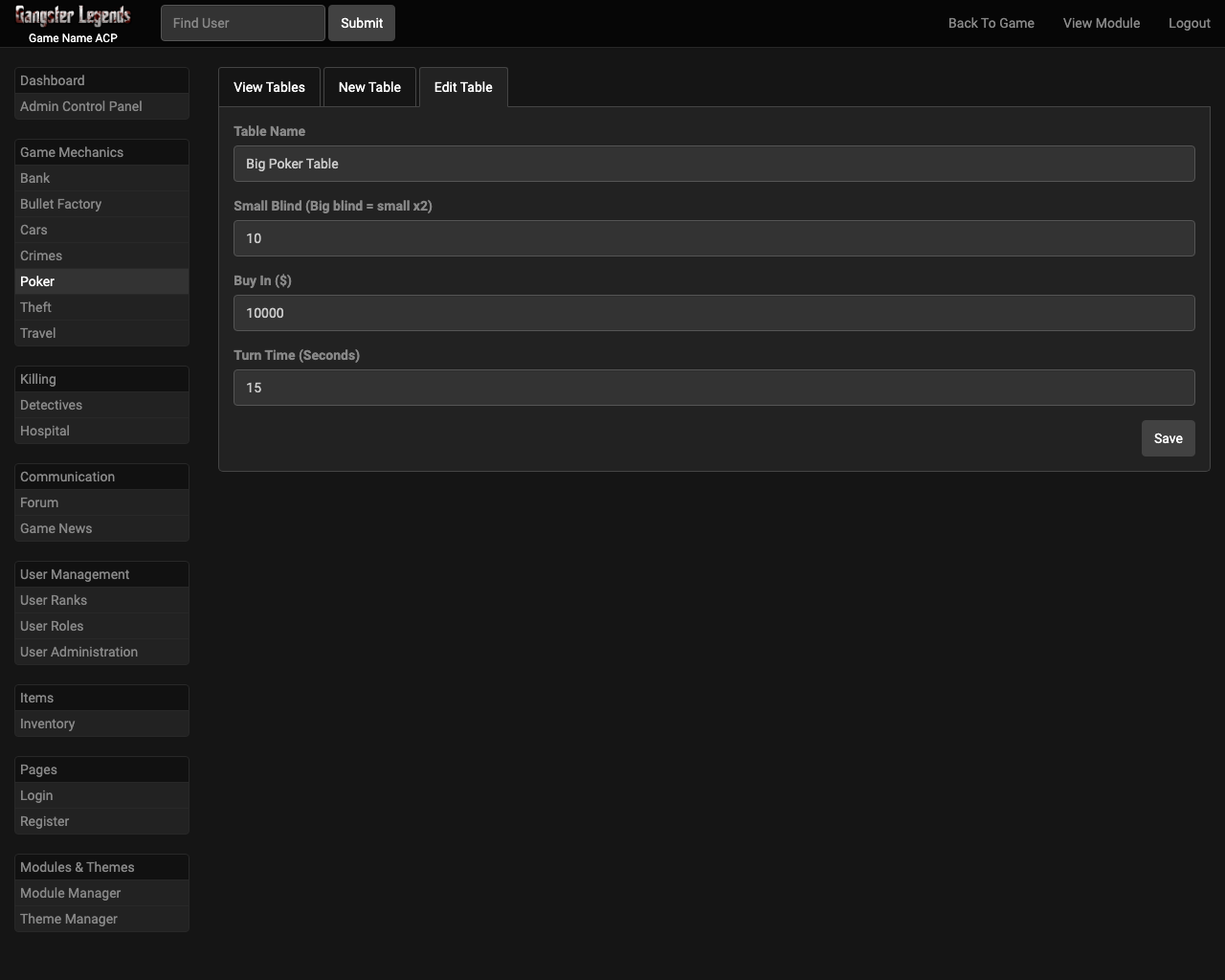This screenshot has width=1225, height=980.
Task: Focus the Find User search box
Action: click(x=243, y=23)
